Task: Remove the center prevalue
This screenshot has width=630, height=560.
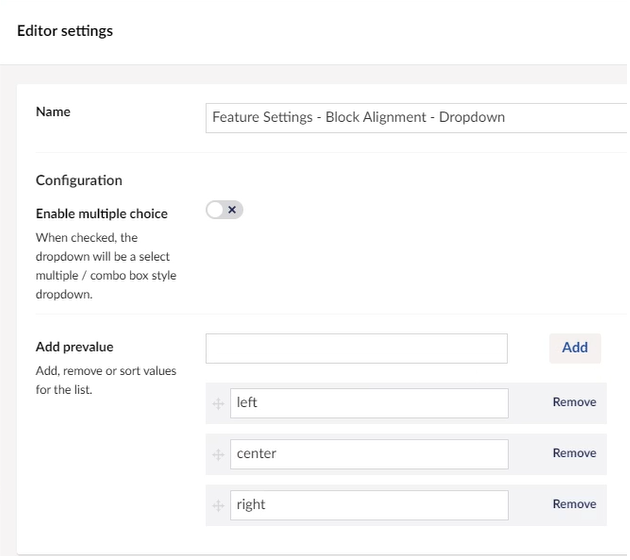Action: click(x=574, y=453)
